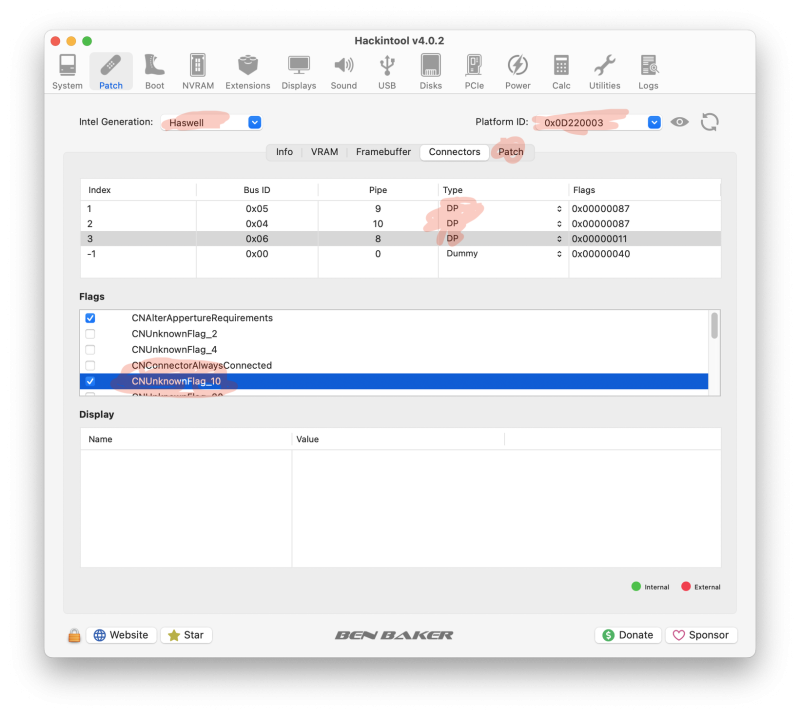The width and height of the screenshot is (800, 716).
Task: Enable the CNUnknownFlag_4 checkbox
Action: 90,350
